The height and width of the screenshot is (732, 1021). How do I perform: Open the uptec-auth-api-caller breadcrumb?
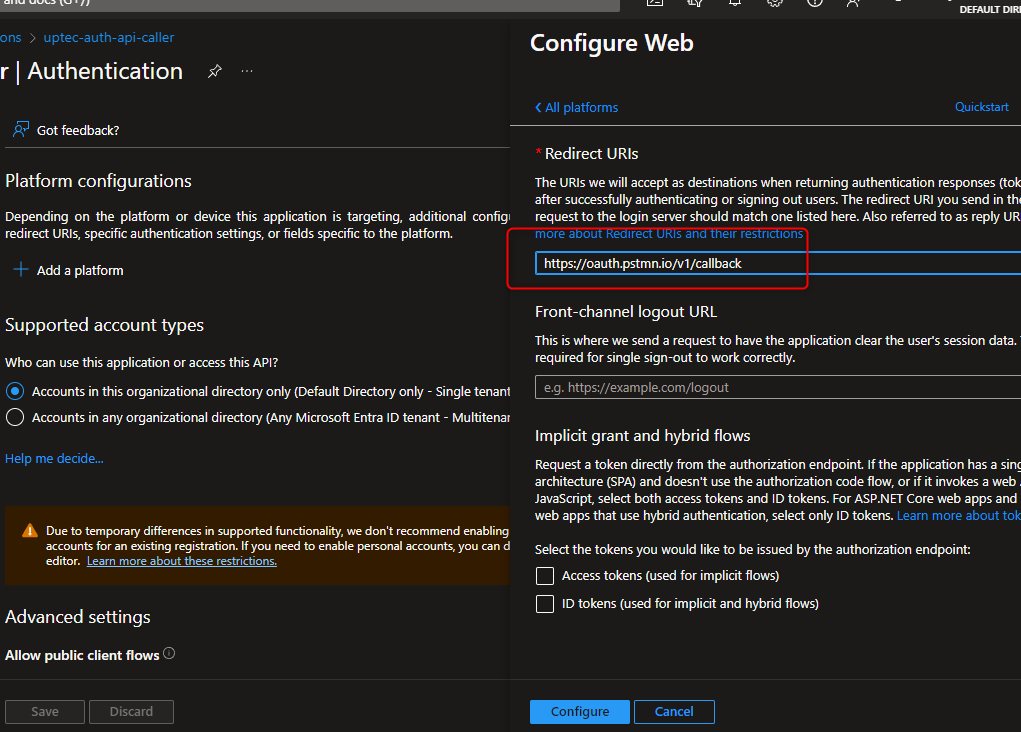tap(108, 38)
